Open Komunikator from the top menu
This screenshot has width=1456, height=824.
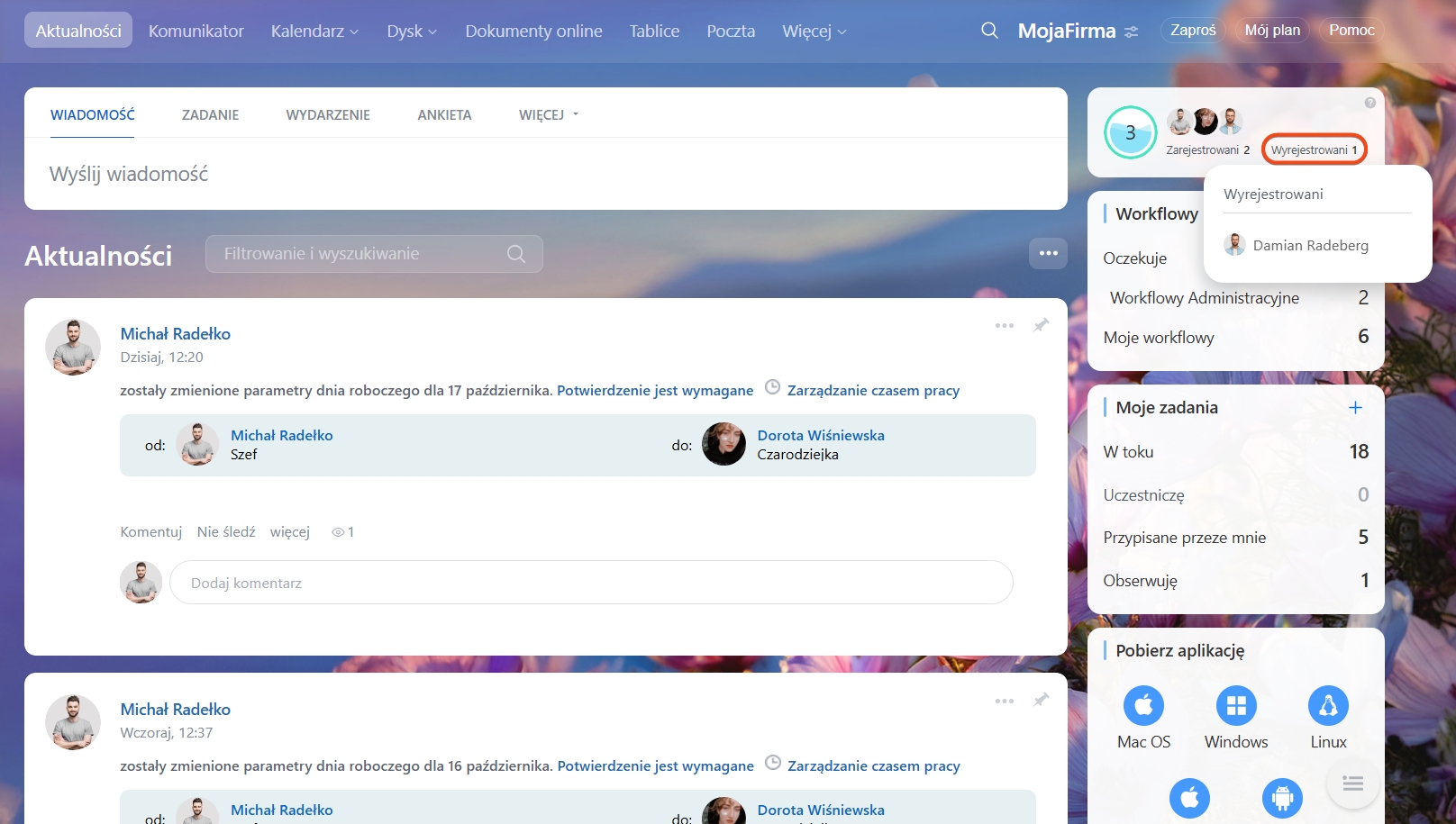(x=196, y=32)
